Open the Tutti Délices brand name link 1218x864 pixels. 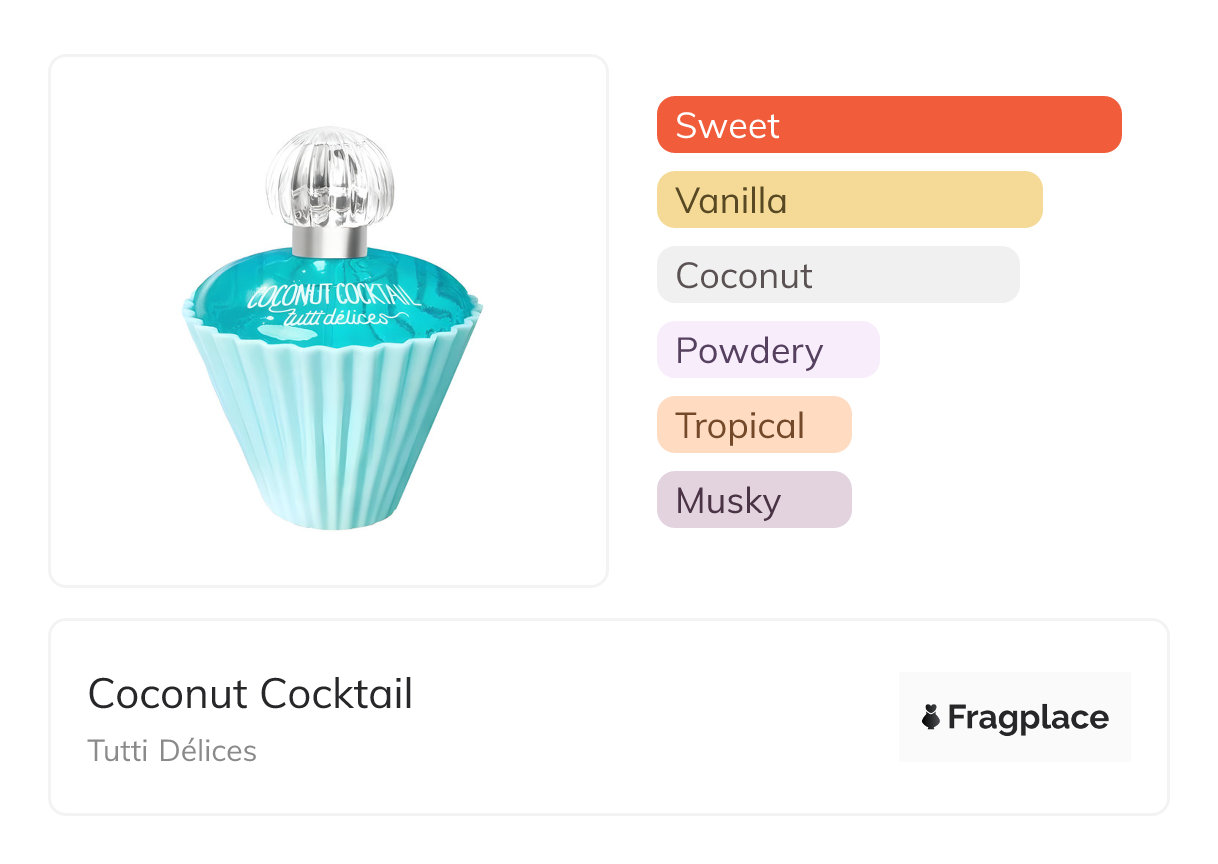(x=172, y=751)
